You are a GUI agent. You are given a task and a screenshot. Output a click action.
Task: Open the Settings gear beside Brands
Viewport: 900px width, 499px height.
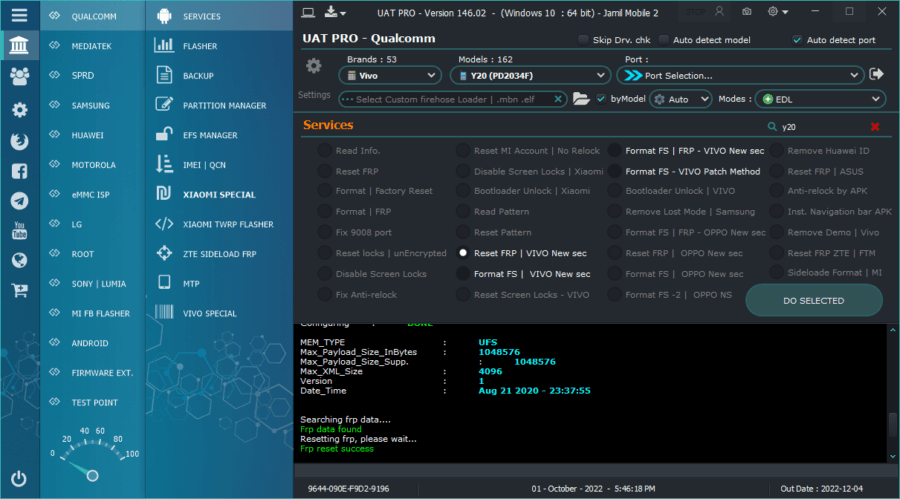[313, 66]
